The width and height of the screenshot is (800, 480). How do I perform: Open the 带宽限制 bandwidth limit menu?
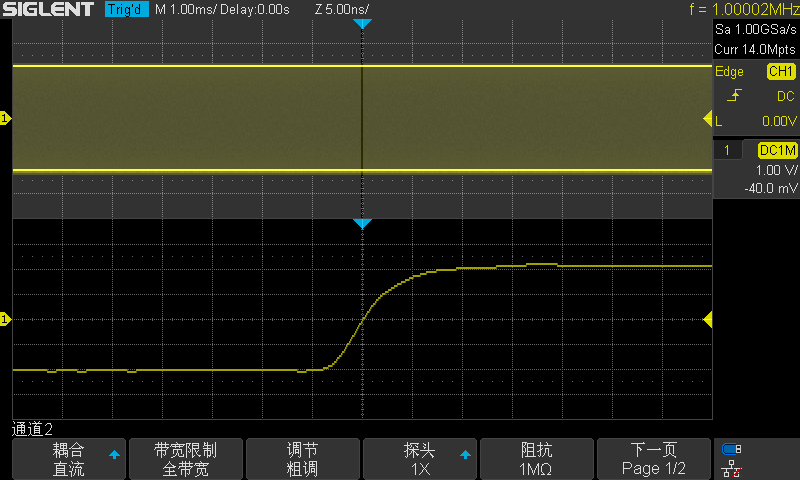pyautogui.click(x=185, y=459)
